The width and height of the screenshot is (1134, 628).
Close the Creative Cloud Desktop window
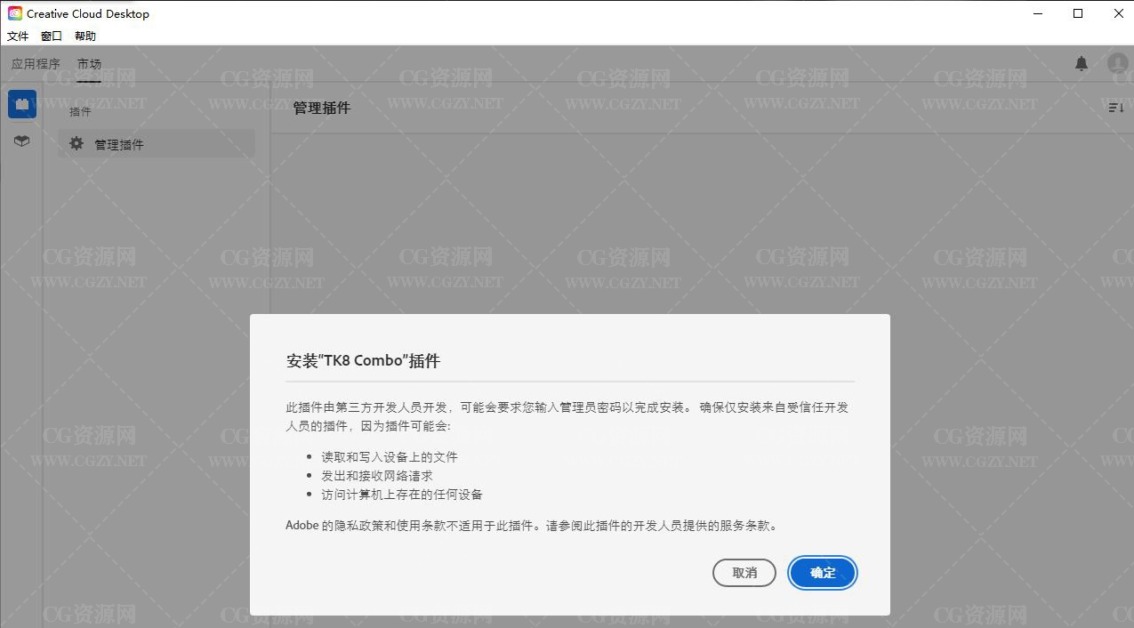[1117, 13]
